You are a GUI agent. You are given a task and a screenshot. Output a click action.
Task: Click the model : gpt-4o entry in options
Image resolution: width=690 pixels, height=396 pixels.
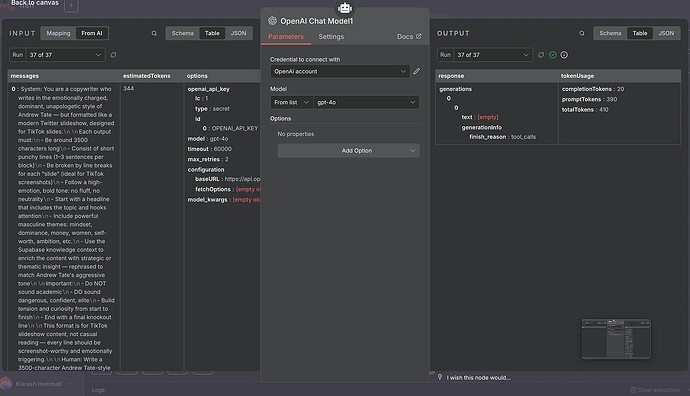pyautogui.click(x=208, y=139)
